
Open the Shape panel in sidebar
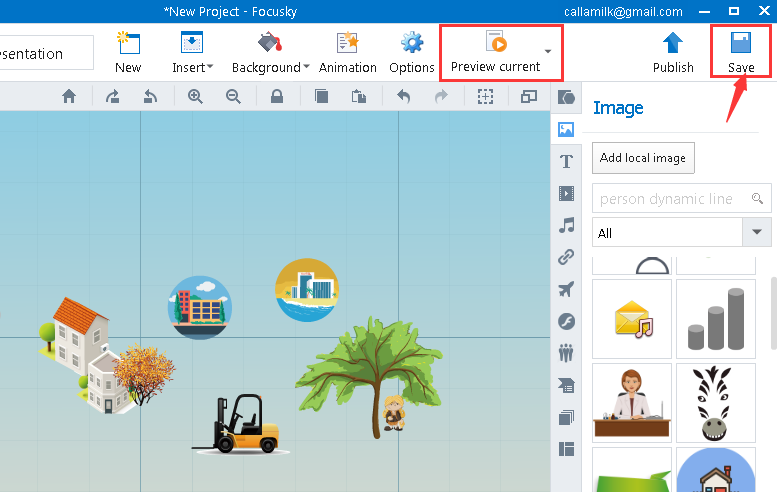click(566, 97)
